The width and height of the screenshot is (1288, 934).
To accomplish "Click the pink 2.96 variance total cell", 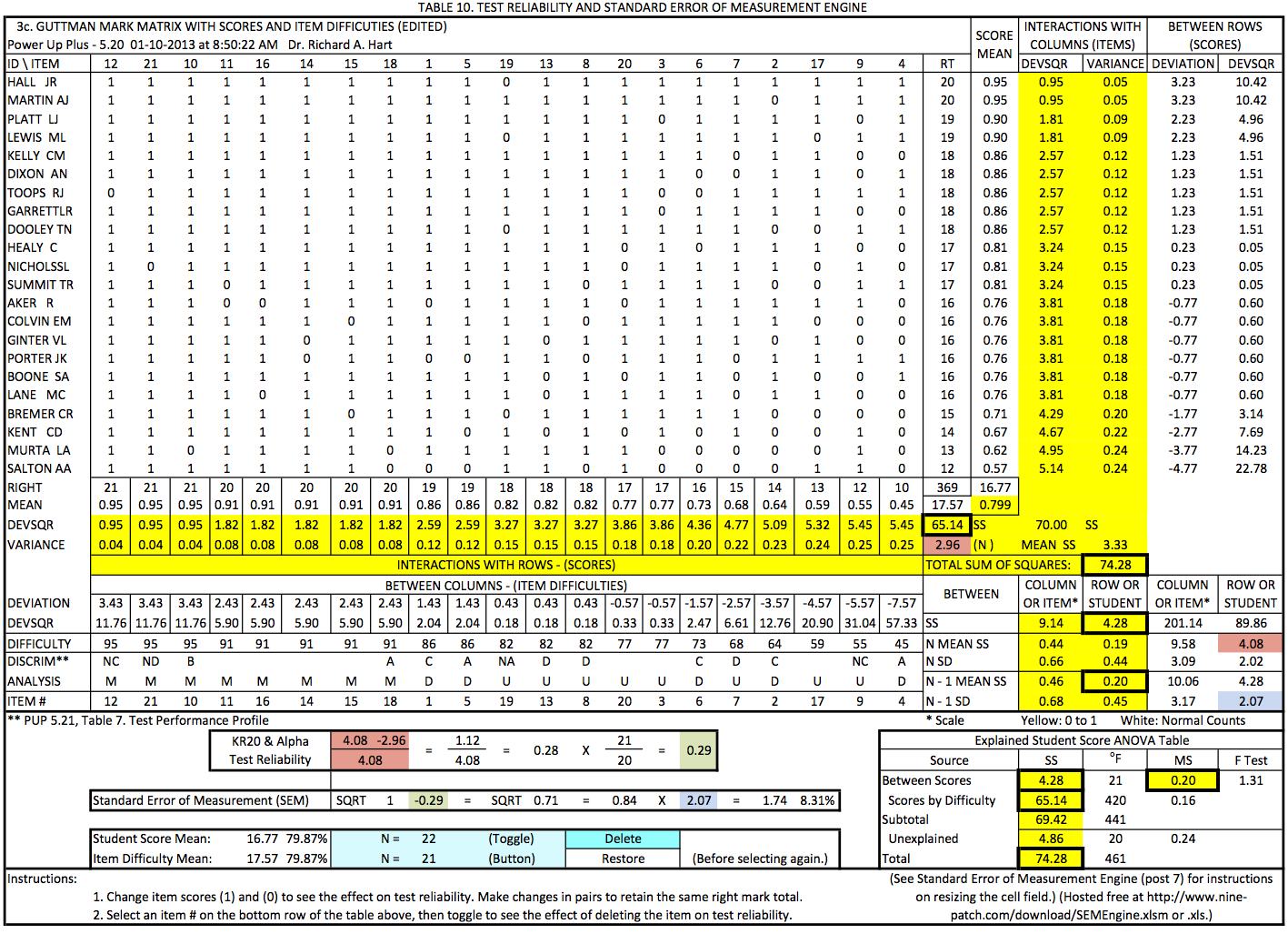I will click(947, 545).
